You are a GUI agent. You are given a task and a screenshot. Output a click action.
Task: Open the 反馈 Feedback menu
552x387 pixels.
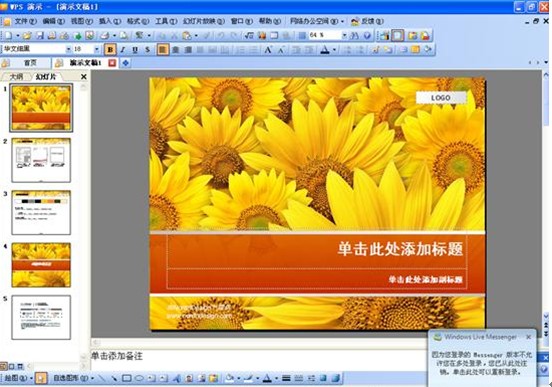click(367, 21)
